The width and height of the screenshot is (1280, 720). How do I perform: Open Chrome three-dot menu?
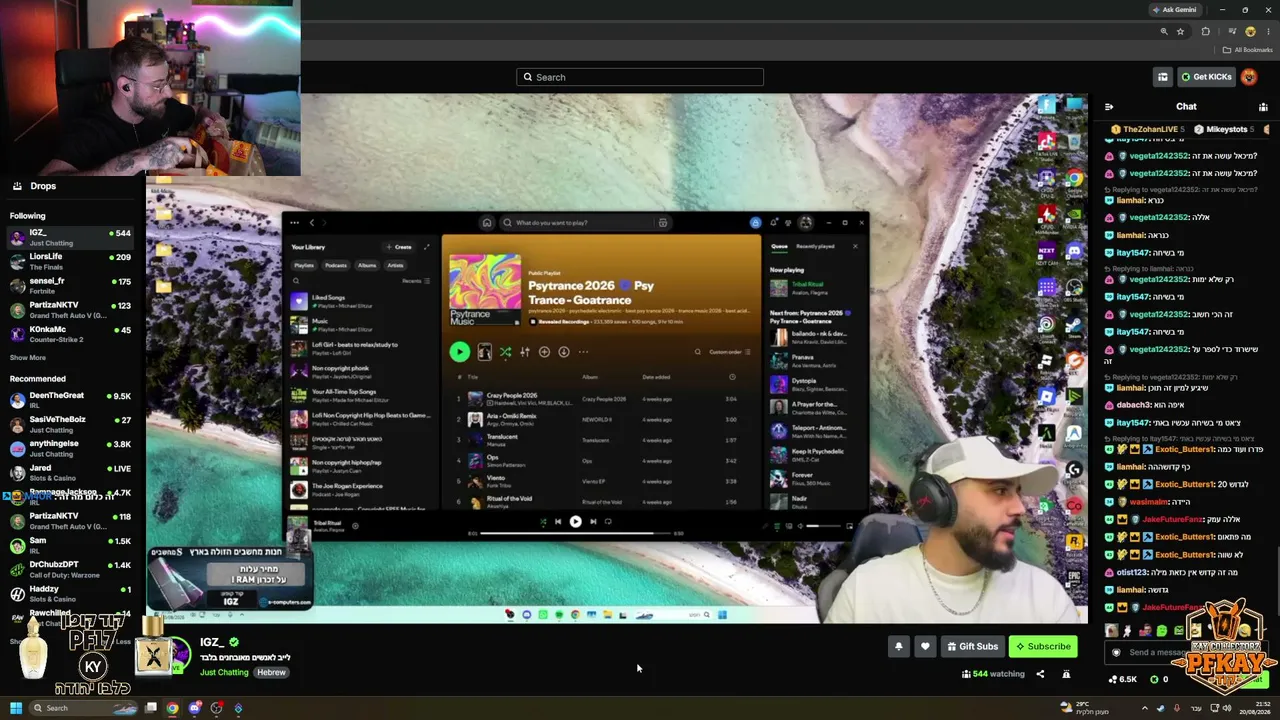click(x=1268, y=31)
